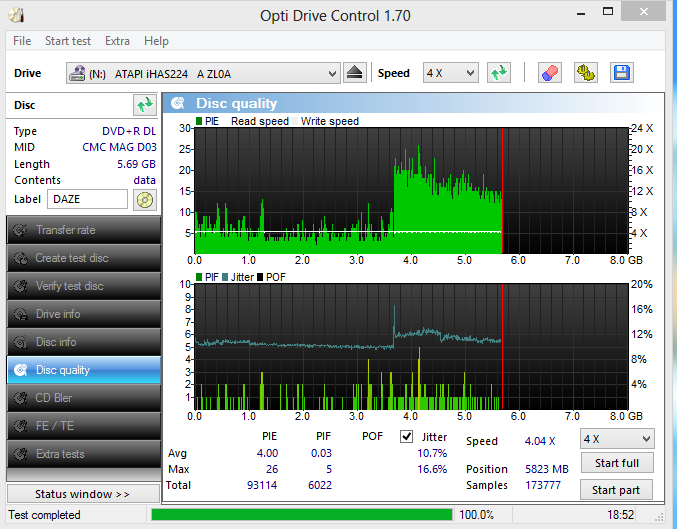This screenshot has height=529, width=677.
Task: Click the speed value 4.04 X
Action: coord(540,441)
